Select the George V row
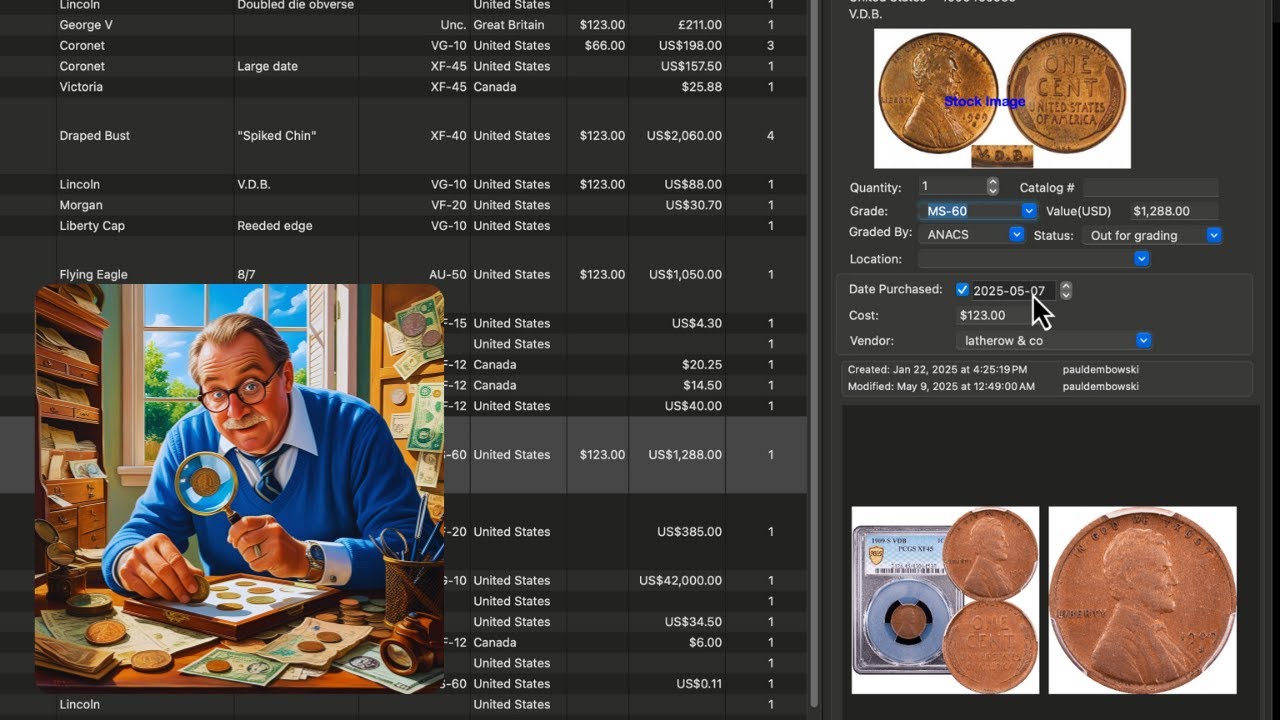The width and height of the screenshot is (1280, 720). coord(403,25)
